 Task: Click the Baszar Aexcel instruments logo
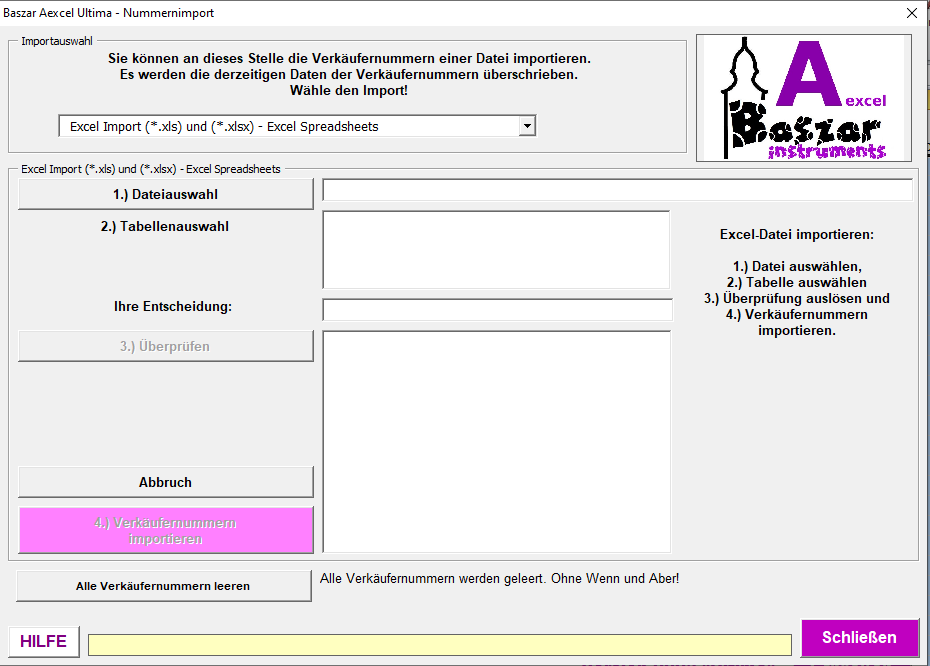pyautogui.click(x=804, y=98)
